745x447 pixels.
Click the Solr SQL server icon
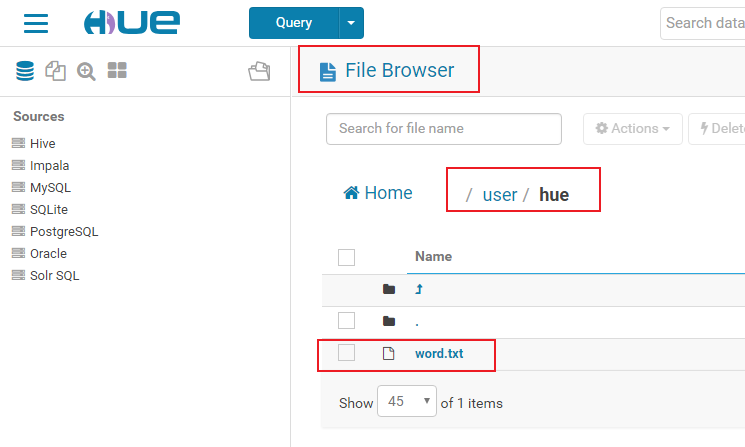pos(18,275)
